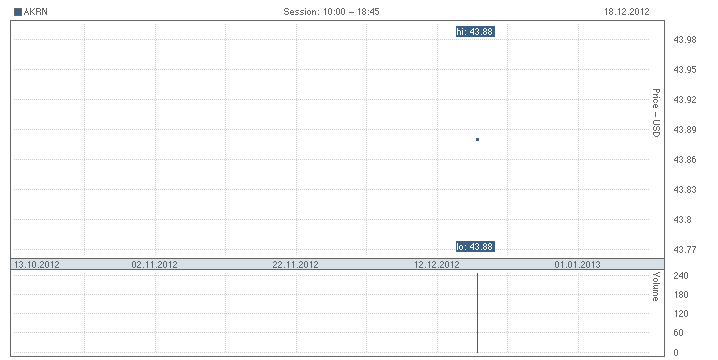718x360 pixels.
Task: Select the 12.12.2012 date label
Action: (436, 264)
